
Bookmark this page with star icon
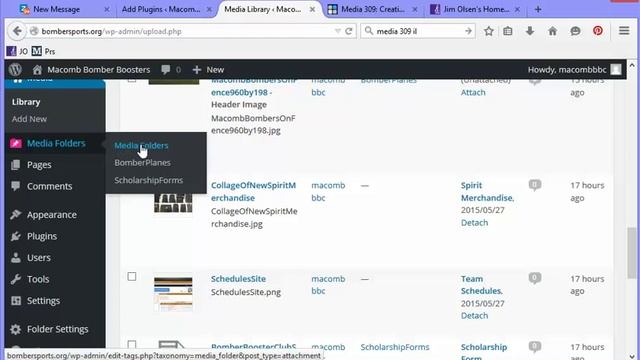click(x=489, y=31)
